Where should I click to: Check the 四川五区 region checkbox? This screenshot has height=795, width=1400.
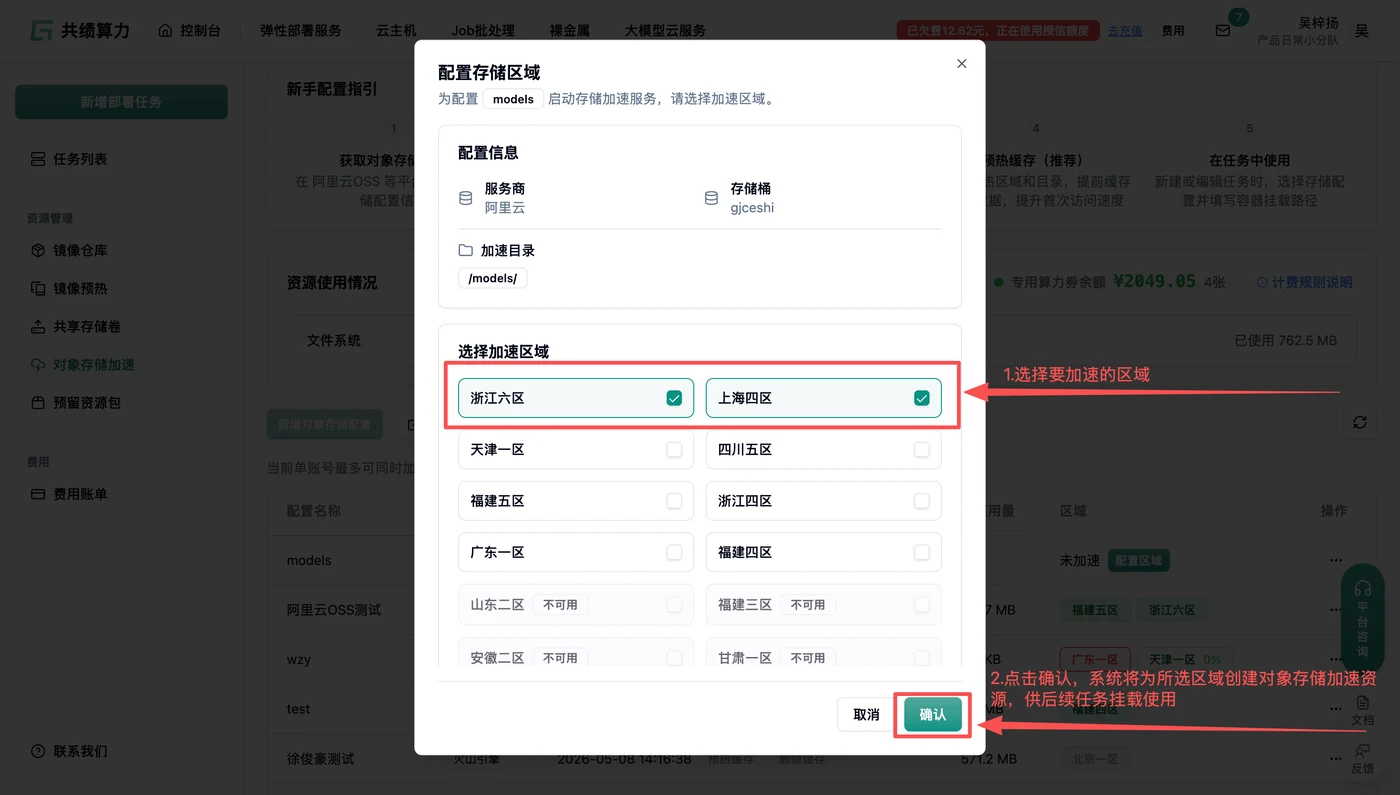(922, 450)
